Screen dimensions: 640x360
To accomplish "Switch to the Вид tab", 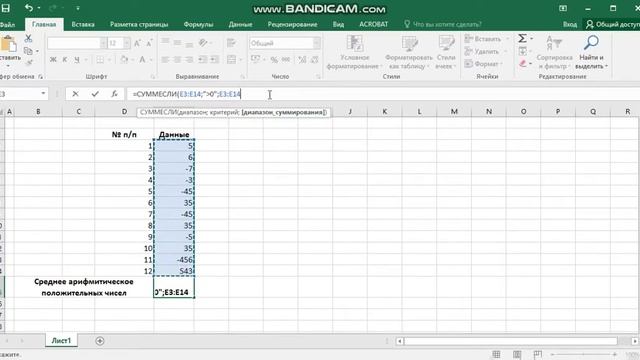I will click(338, 24).
